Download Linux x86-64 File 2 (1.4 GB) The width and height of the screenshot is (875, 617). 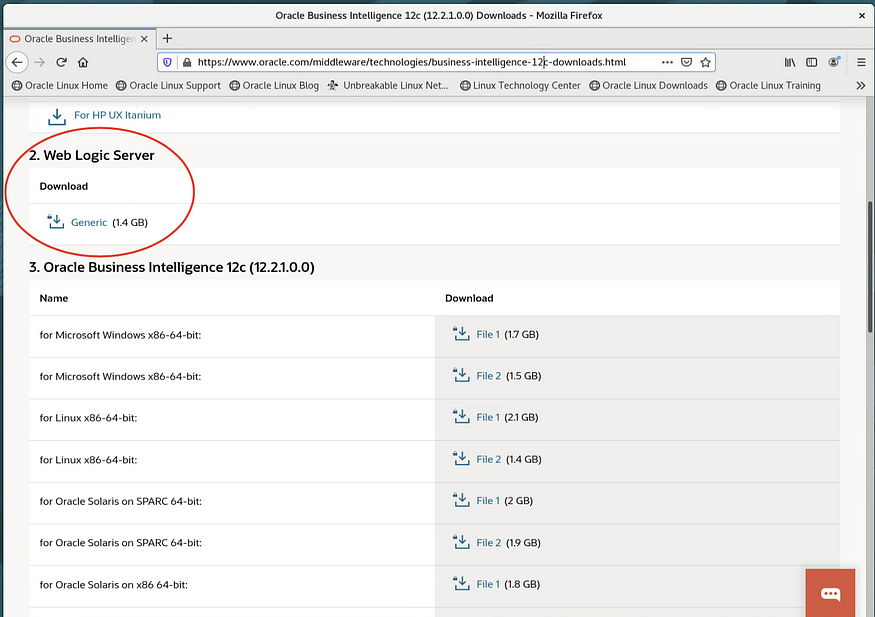click(x=488, y=459)
